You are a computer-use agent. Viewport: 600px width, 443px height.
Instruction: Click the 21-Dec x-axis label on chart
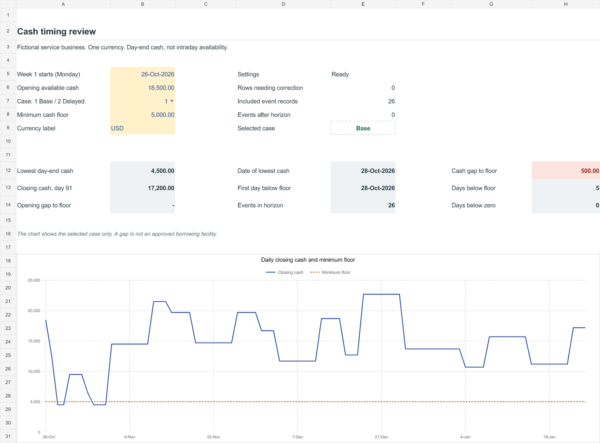tap(381, 436)
